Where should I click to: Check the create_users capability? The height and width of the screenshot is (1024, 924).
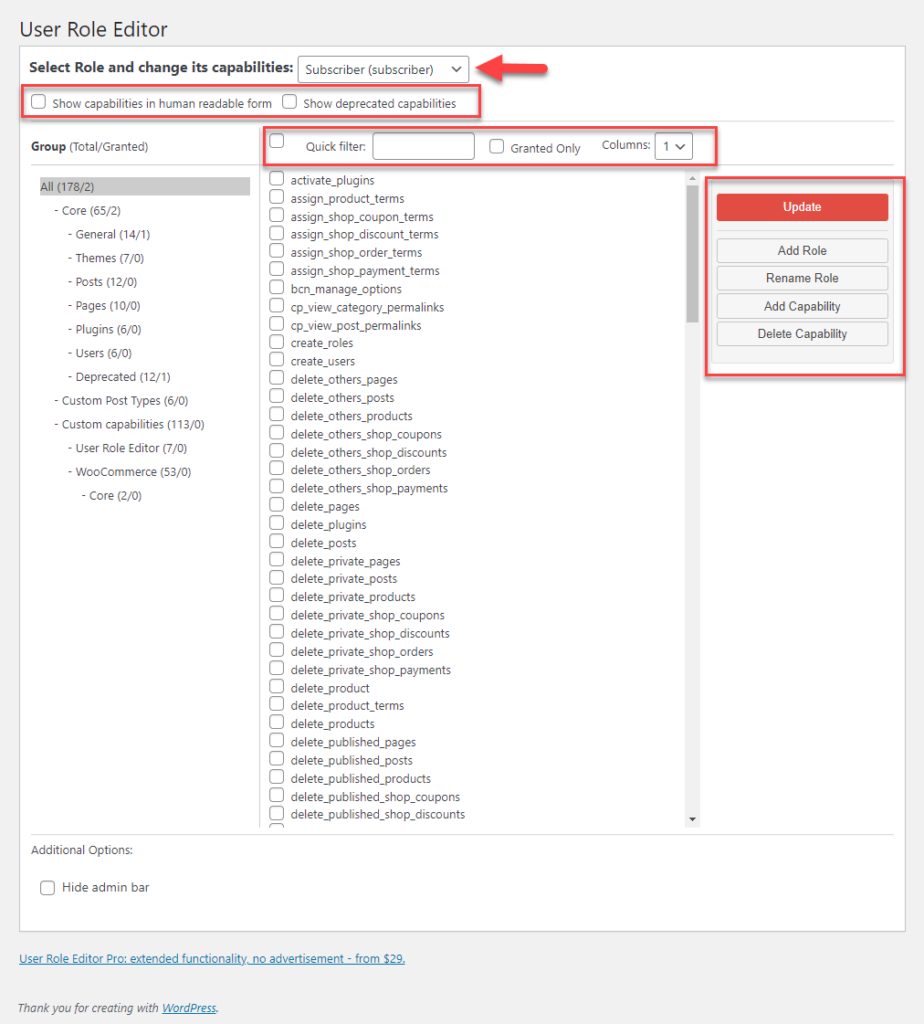click(277, 360)
